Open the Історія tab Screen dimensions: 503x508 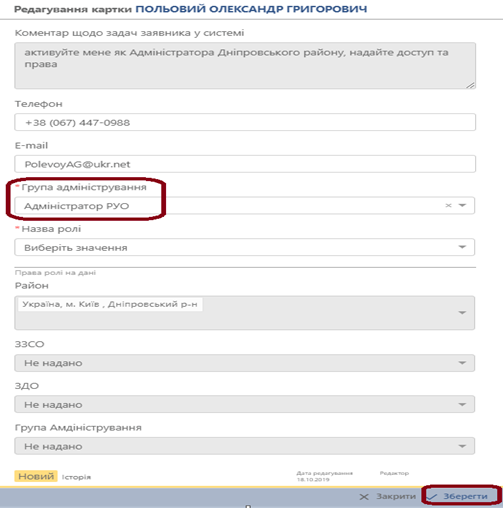tap(76, 477)
